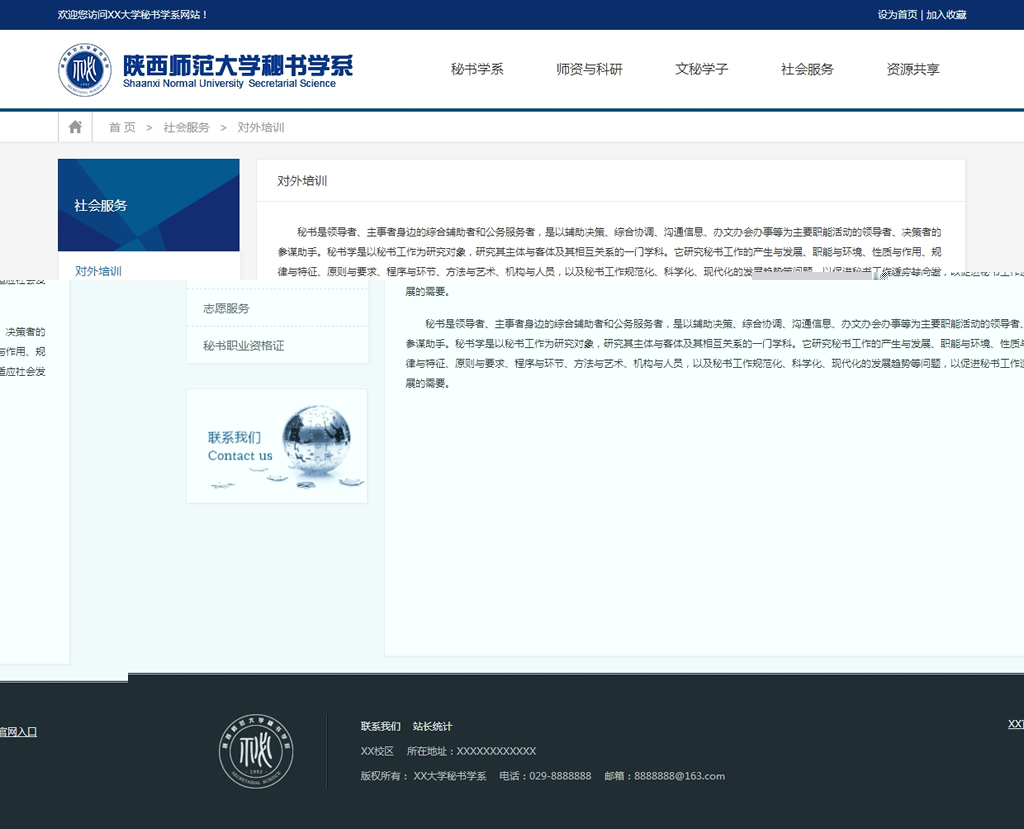
Task: Select 对外培训 in the left sidebar
Action: (98, 271)
